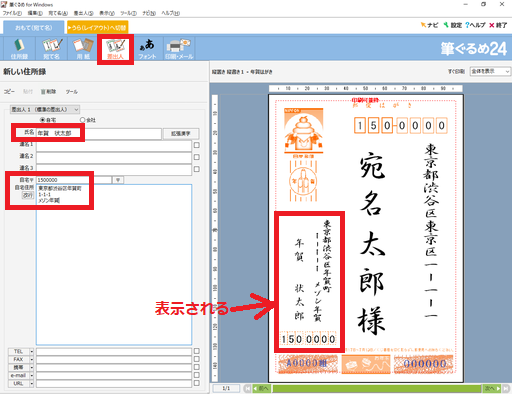512x394 pixels.
Task: Switch to うら(レイアウト) tab
Action: tap(97, 27)
